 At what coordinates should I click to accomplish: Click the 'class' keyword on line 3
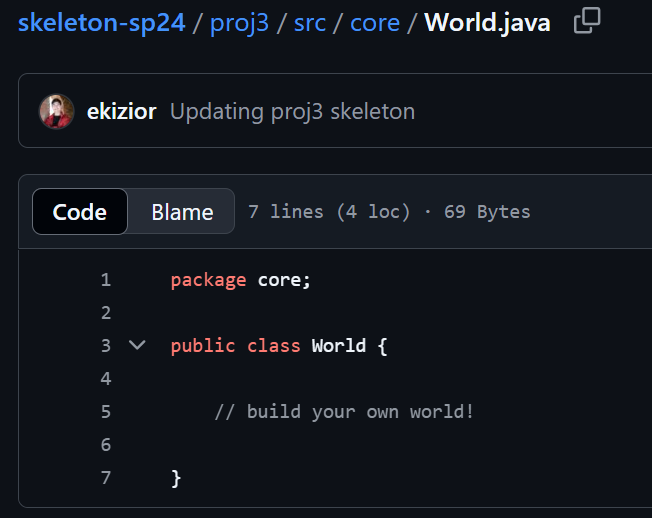(x=274, y=345)
